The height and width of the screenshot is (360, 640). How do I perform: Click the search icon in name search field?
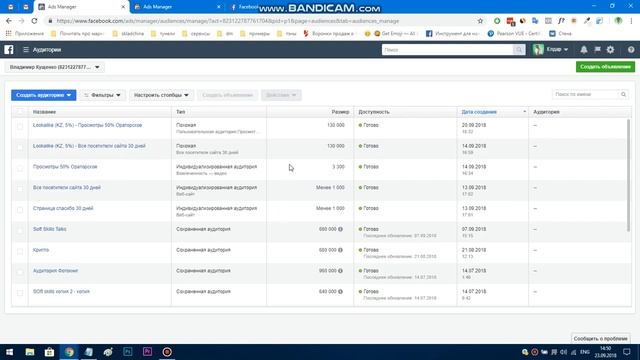point(623,95)
